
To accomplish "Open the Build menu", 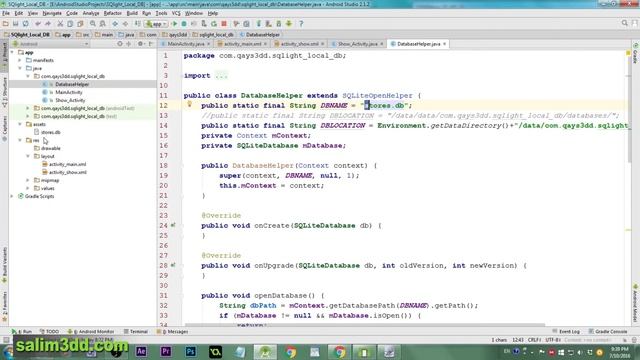I will tap(132, 13).
